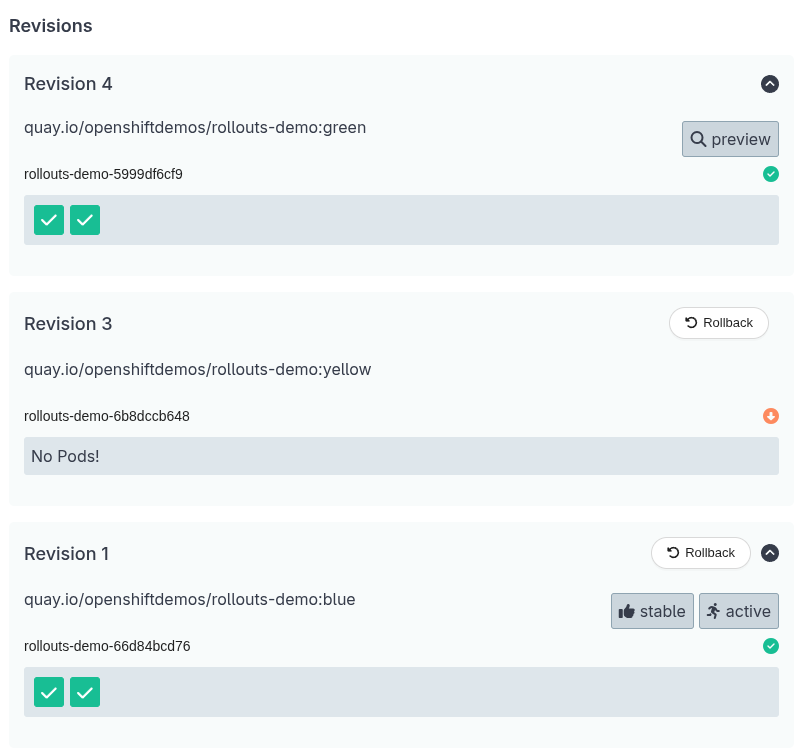Click the green healthy status icon for rollouts-demo-66d84bcd76
Image resolution: width=799 pixels, height=749 pixels.
coord(770,646)
